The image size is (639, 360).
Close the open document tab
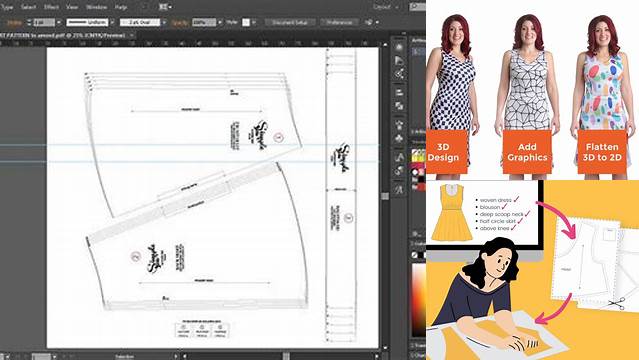pyautogui.click(x=131, y=35)
